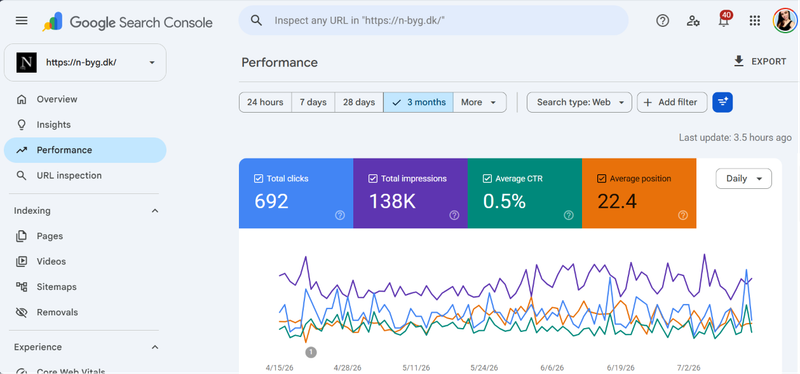800x374 pixels.
Task: Open notifications bell with 40 badge
Action: (723, 20)
